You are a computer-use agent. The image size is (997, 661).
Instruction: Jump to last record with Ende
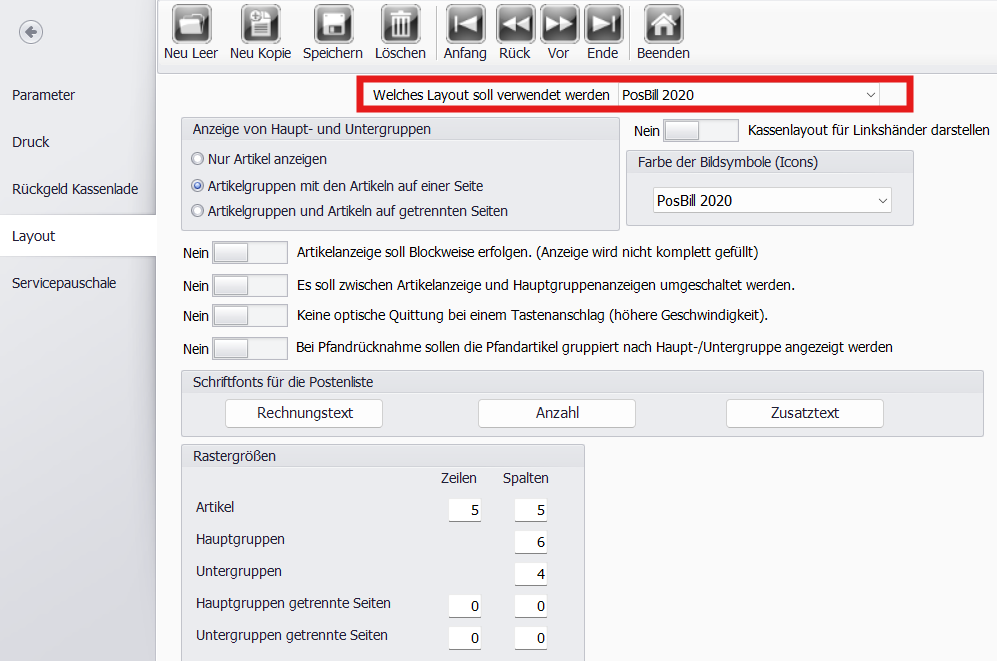(603, 24)
